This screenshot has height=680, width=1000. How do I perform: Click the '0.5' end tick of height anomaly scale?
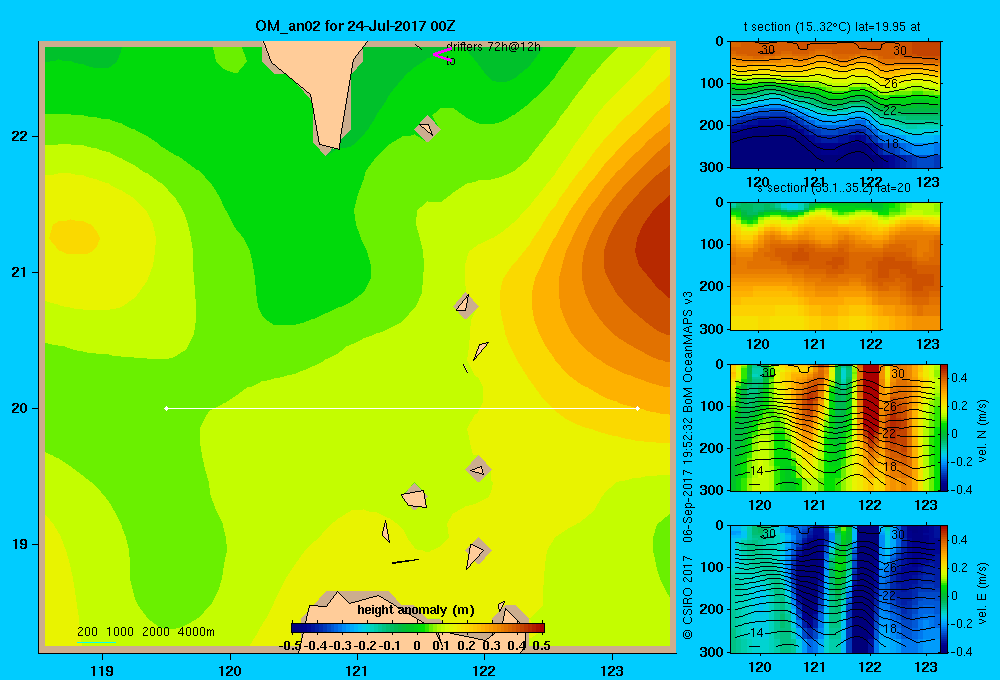point(541,646)
